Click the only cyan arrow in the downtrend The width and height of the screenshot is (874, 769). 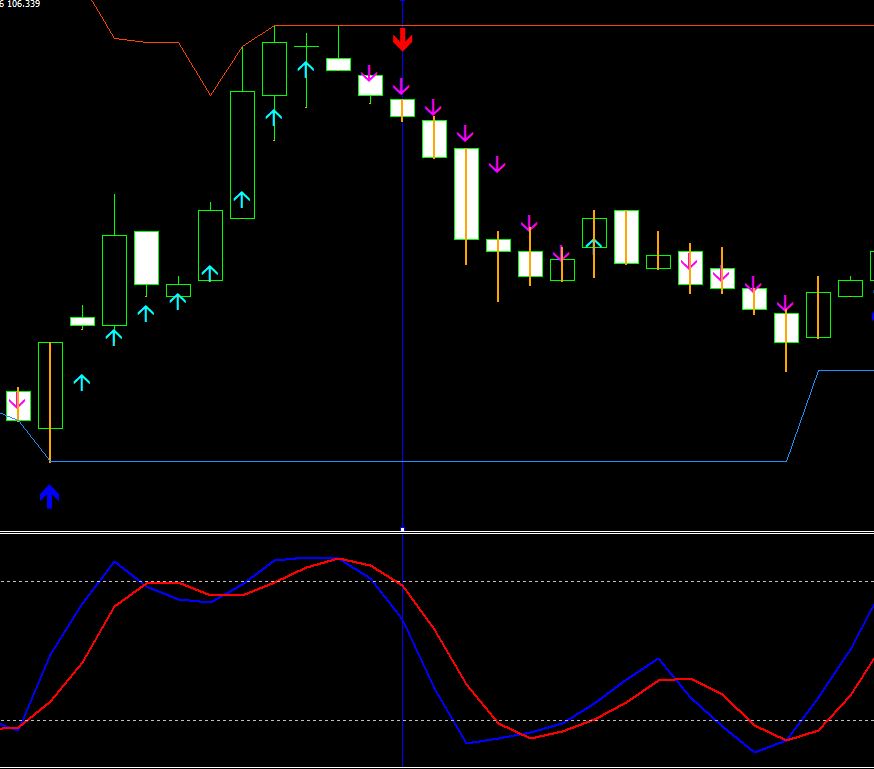pos(594,243)
